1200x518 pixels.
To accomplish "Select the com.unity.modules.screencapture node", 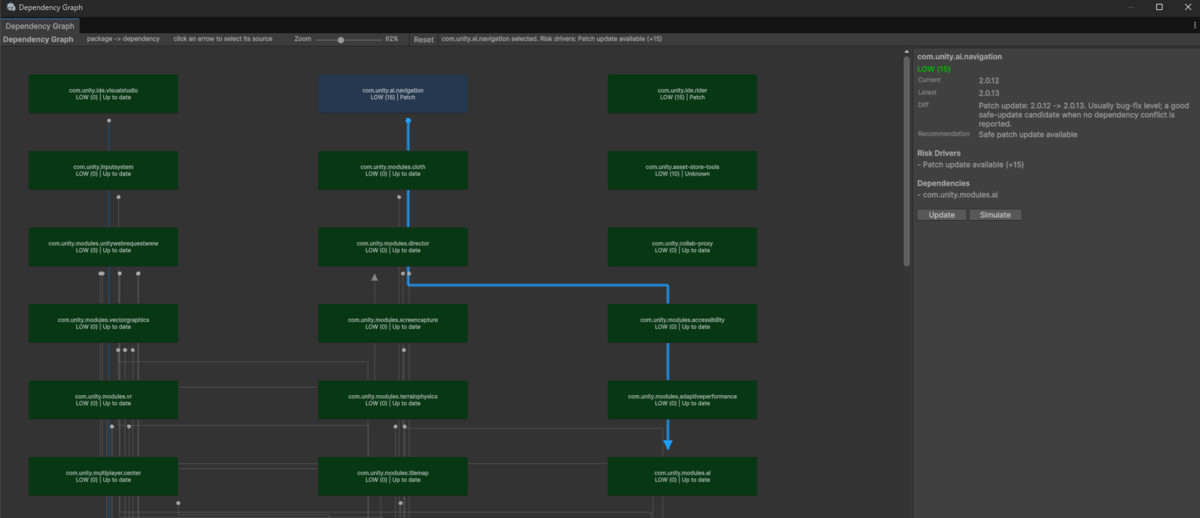I will pyautogui.click(x=393, y=323).
